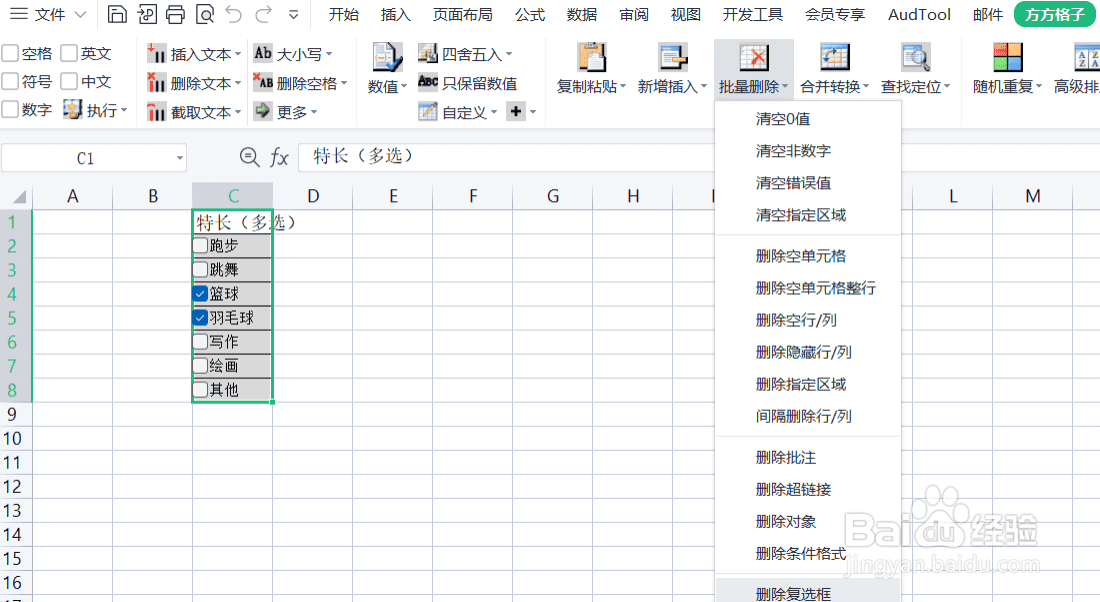This screenshot has width=1100, height=602.
Task: Open the 新增插入 dropdown label
Action: [x=672, y=86]
